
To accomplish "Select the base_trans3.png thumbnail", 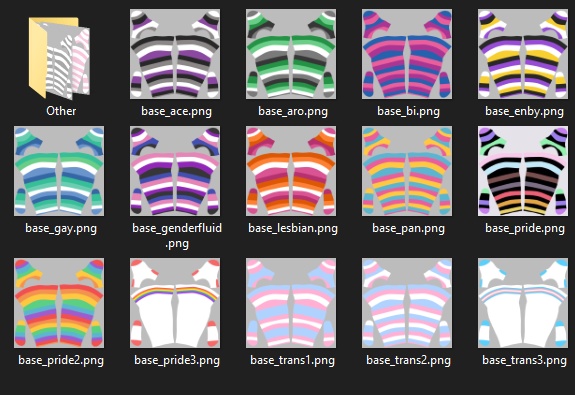I will [523, 303].
